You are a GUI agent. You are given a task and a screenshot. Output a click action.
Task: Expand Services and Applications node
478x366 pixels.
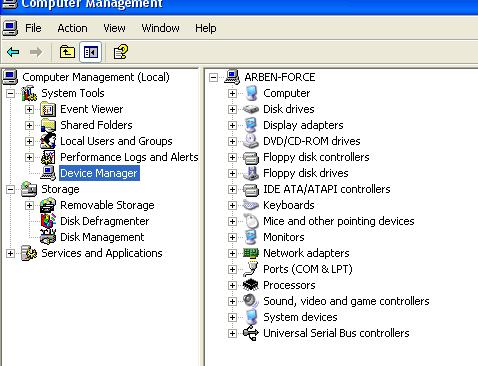pos(10,253)
